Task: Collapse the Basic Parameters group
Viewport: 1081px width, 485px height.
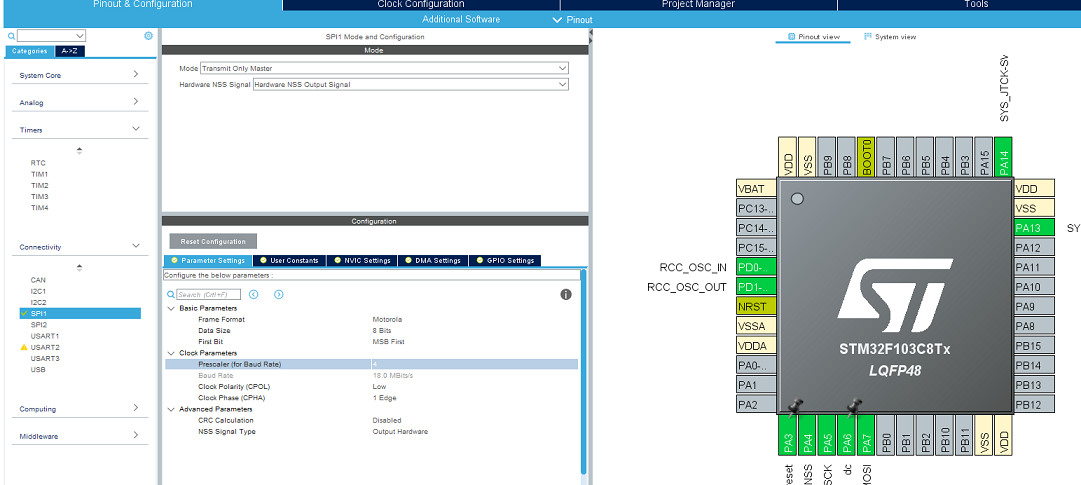Action: tap(171, 308)
